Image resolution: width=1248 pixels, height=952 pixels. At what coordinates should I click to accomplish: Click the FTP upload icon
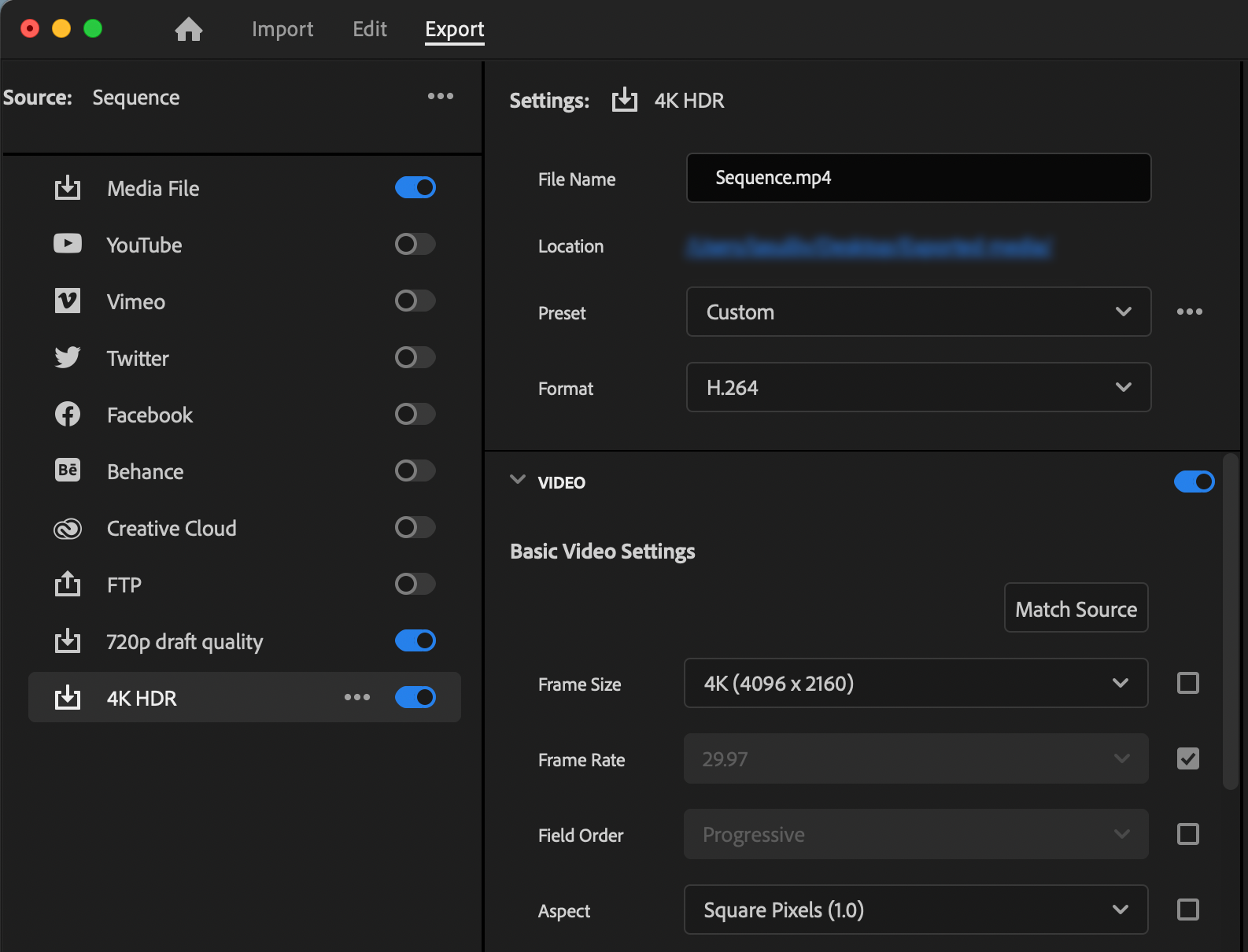tap(68, 584)
